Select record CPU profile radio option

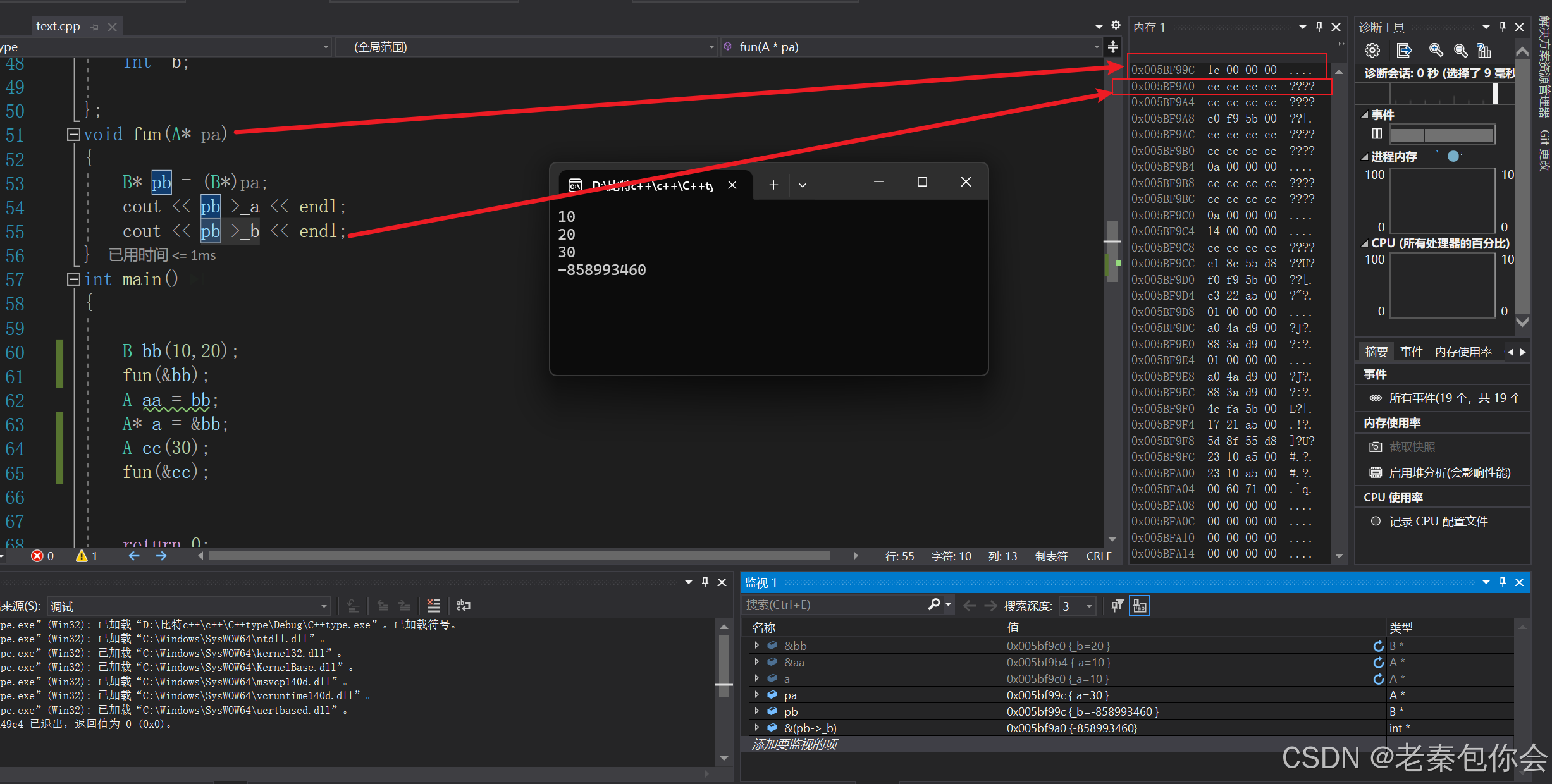point(1375,521)
